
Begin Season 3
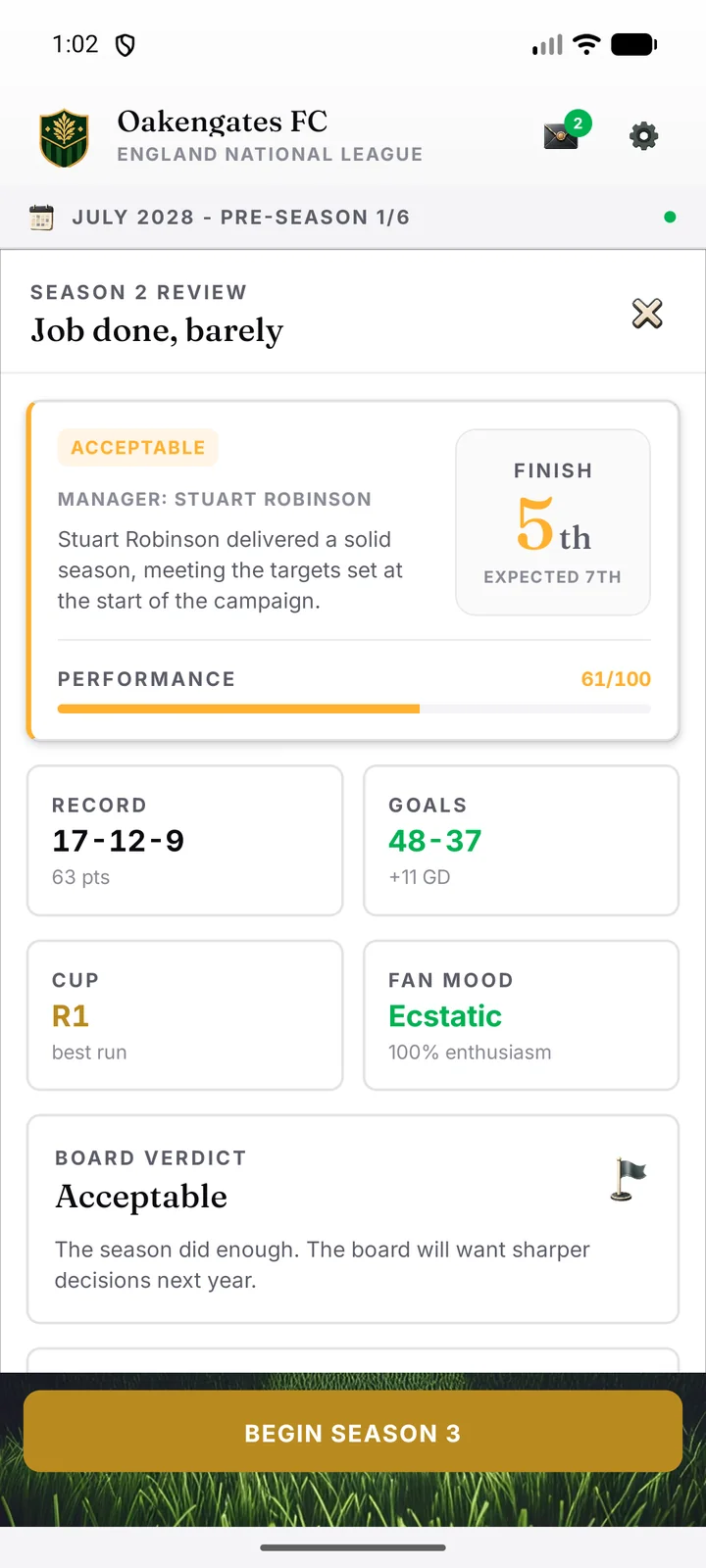[353, 1431]
